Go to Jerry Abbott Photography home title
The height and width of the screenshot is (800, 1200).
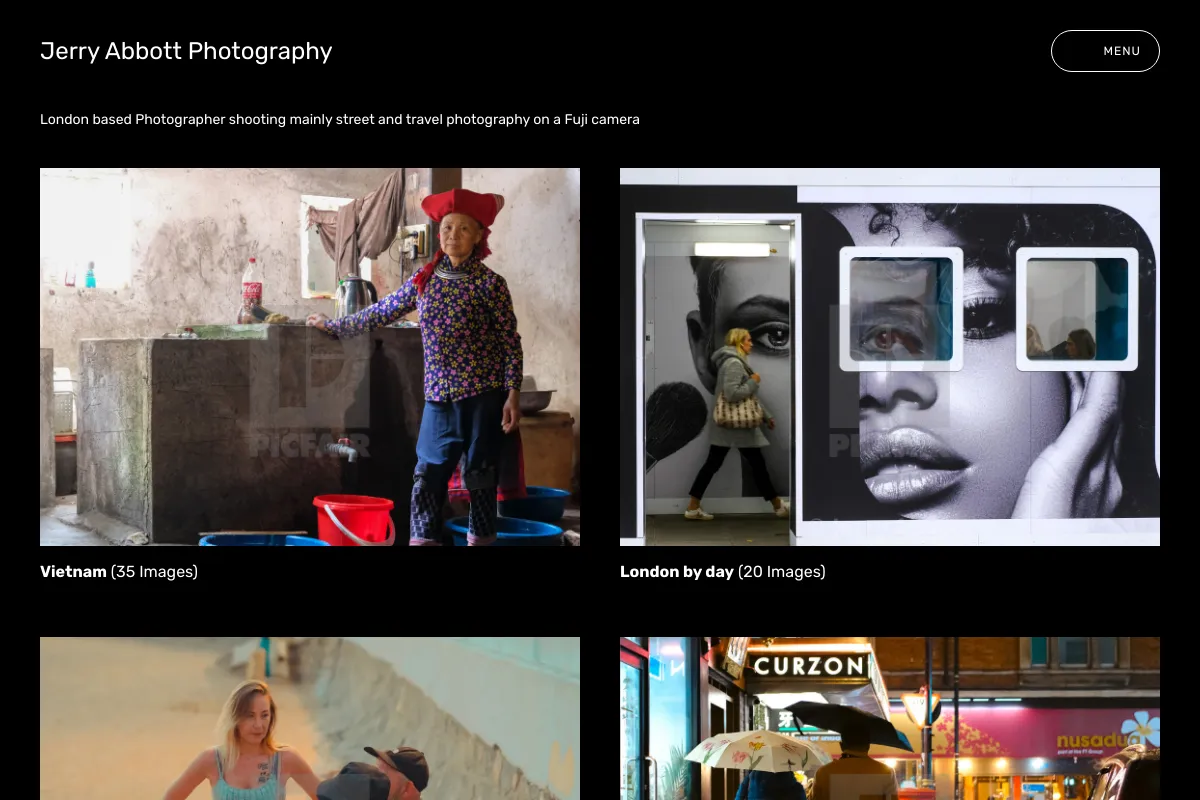(186, 51)
